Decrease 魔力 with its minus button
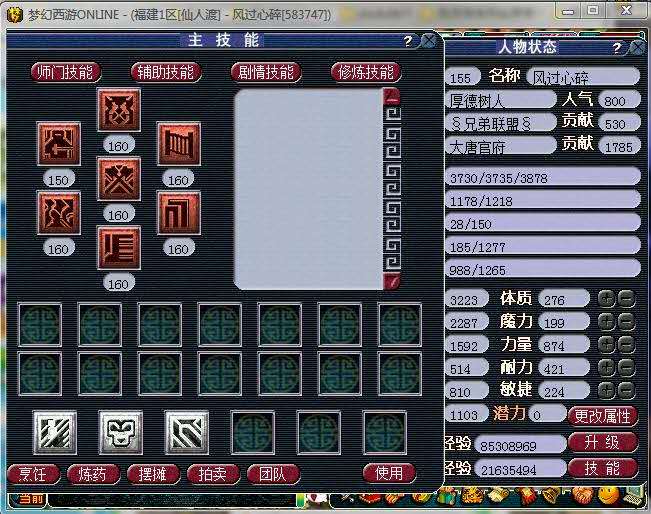Image resolution: width=651 pixels, height=514 pixels. pyautogui.click(x=626, y=322)
